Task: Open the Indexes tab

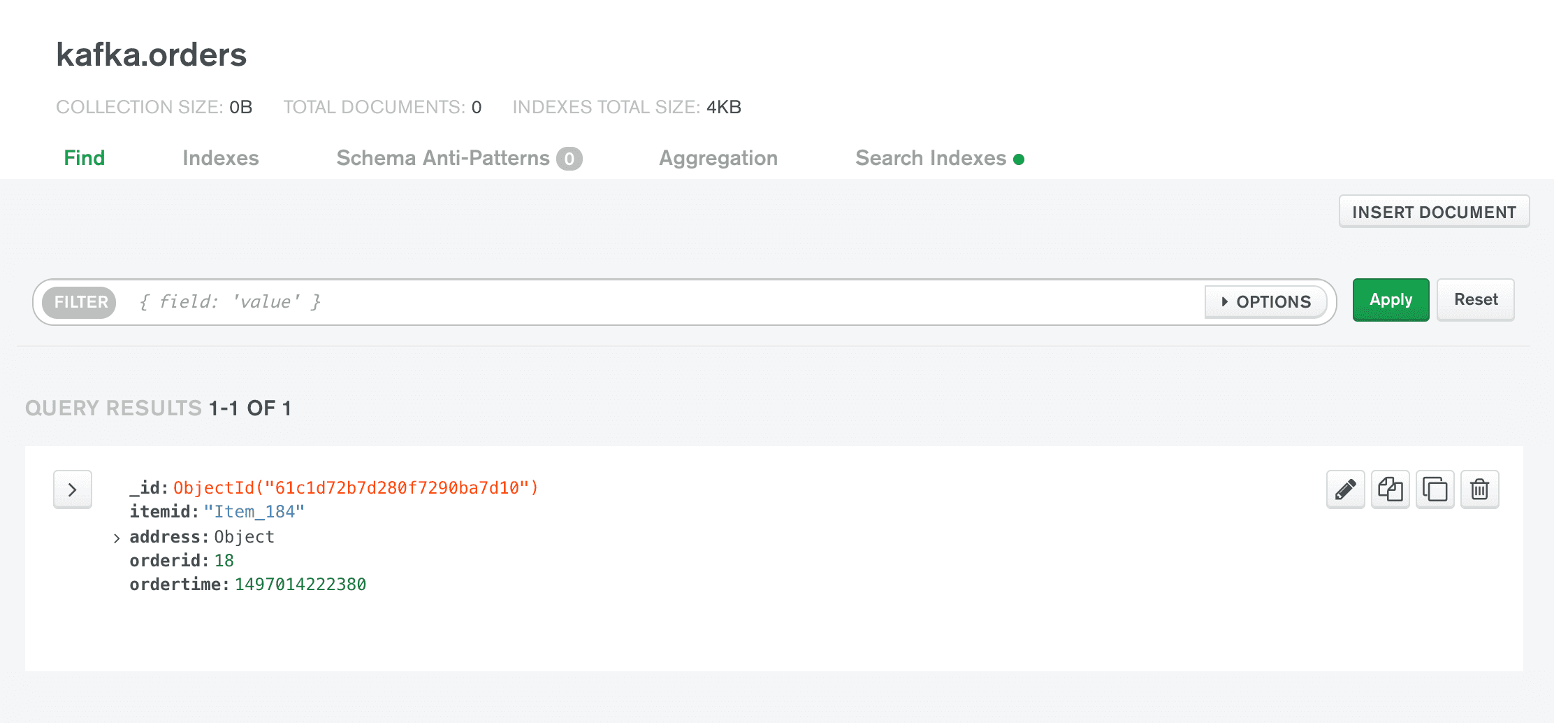Action: tap(220, 158)
